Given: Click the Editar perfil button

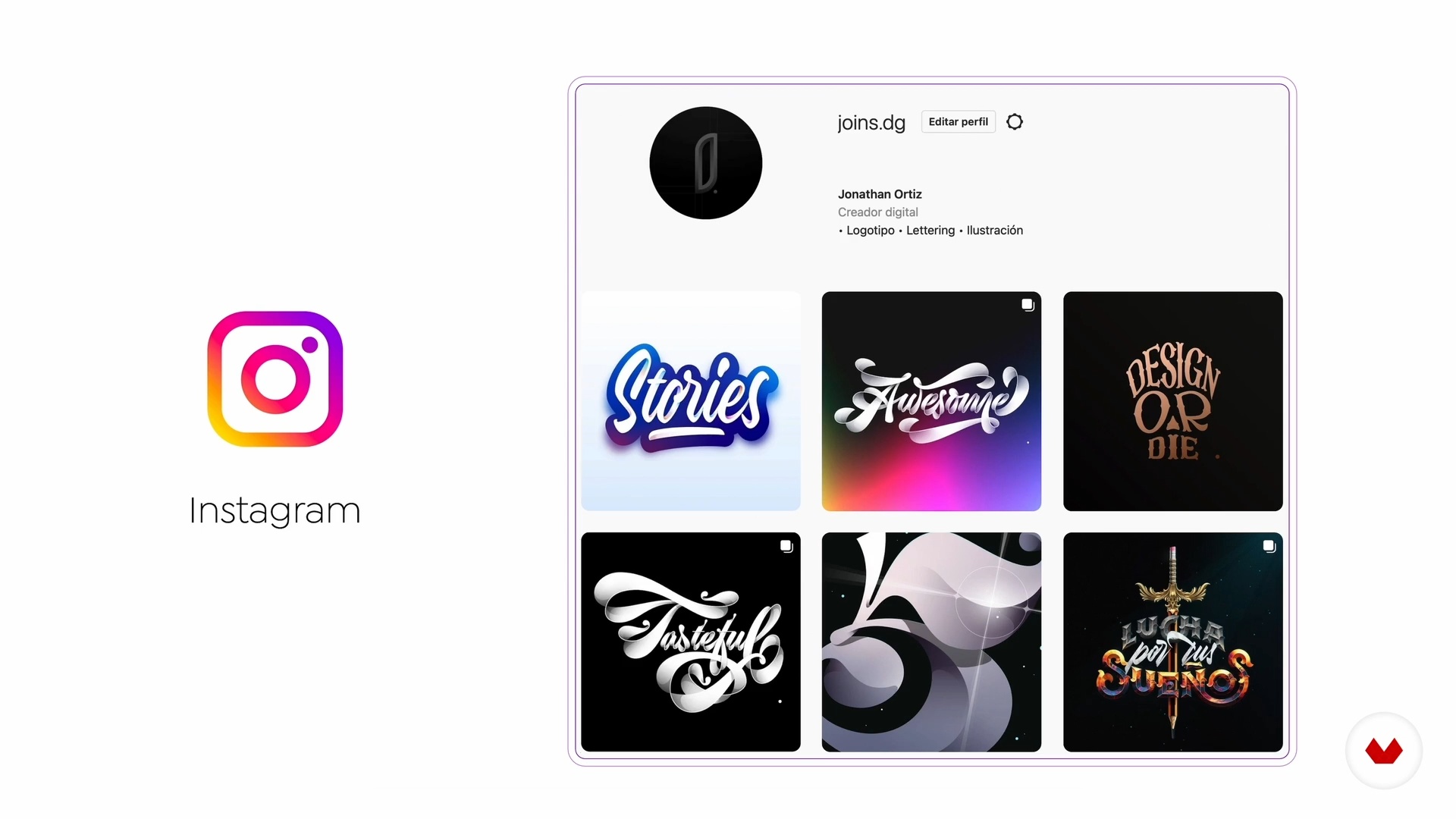Looking at the screenshot, I should (959, 122).
